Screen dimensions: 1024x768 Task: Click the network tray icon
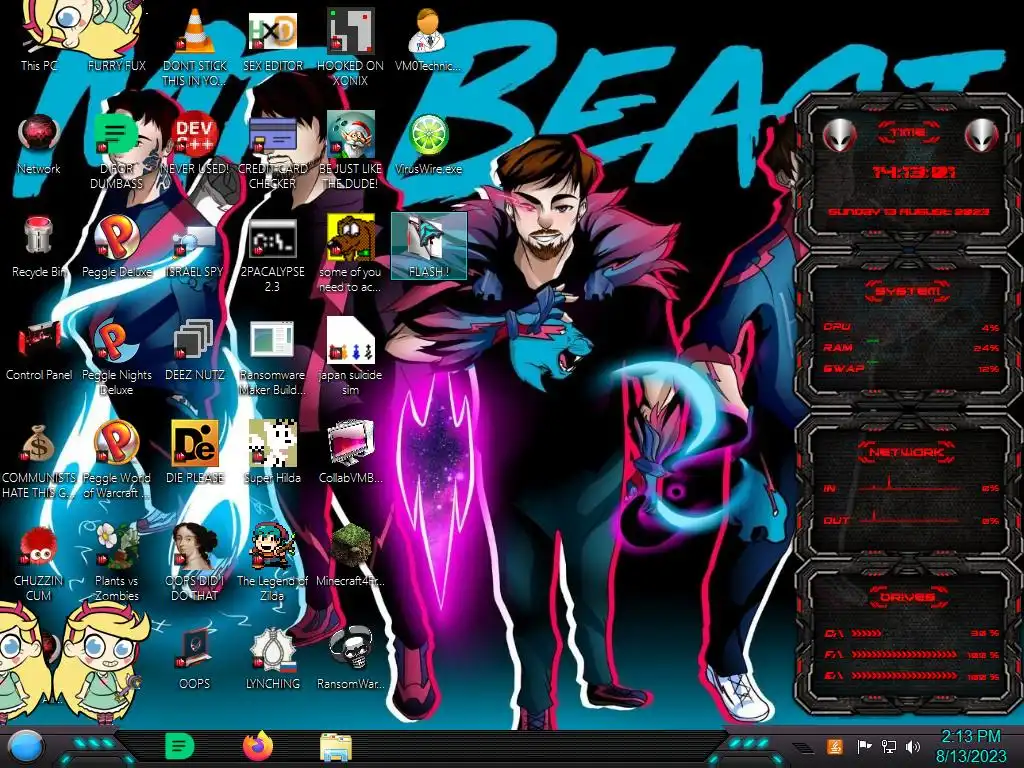click(889, 746)
